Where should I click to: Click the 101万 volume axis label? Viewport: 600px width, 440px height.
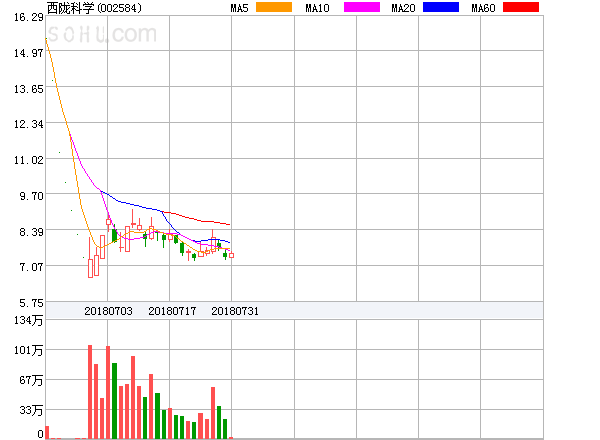[28, 350]
